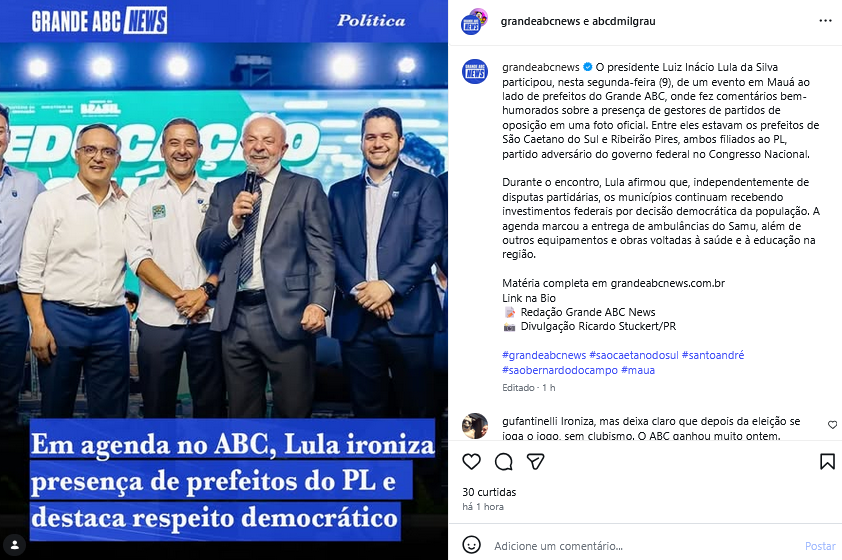Open abcdmilgrau profile from header
842x560 pixels.
point(624,21)
